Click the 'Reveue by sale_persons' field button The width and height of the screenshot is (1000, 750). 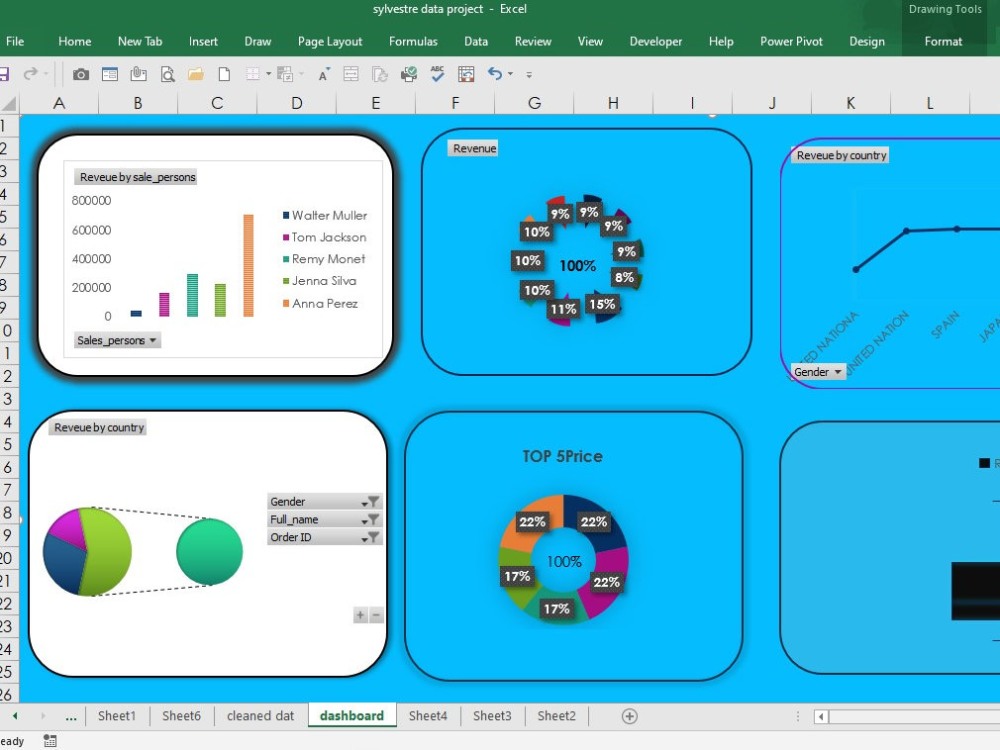[x=137, y=177]
